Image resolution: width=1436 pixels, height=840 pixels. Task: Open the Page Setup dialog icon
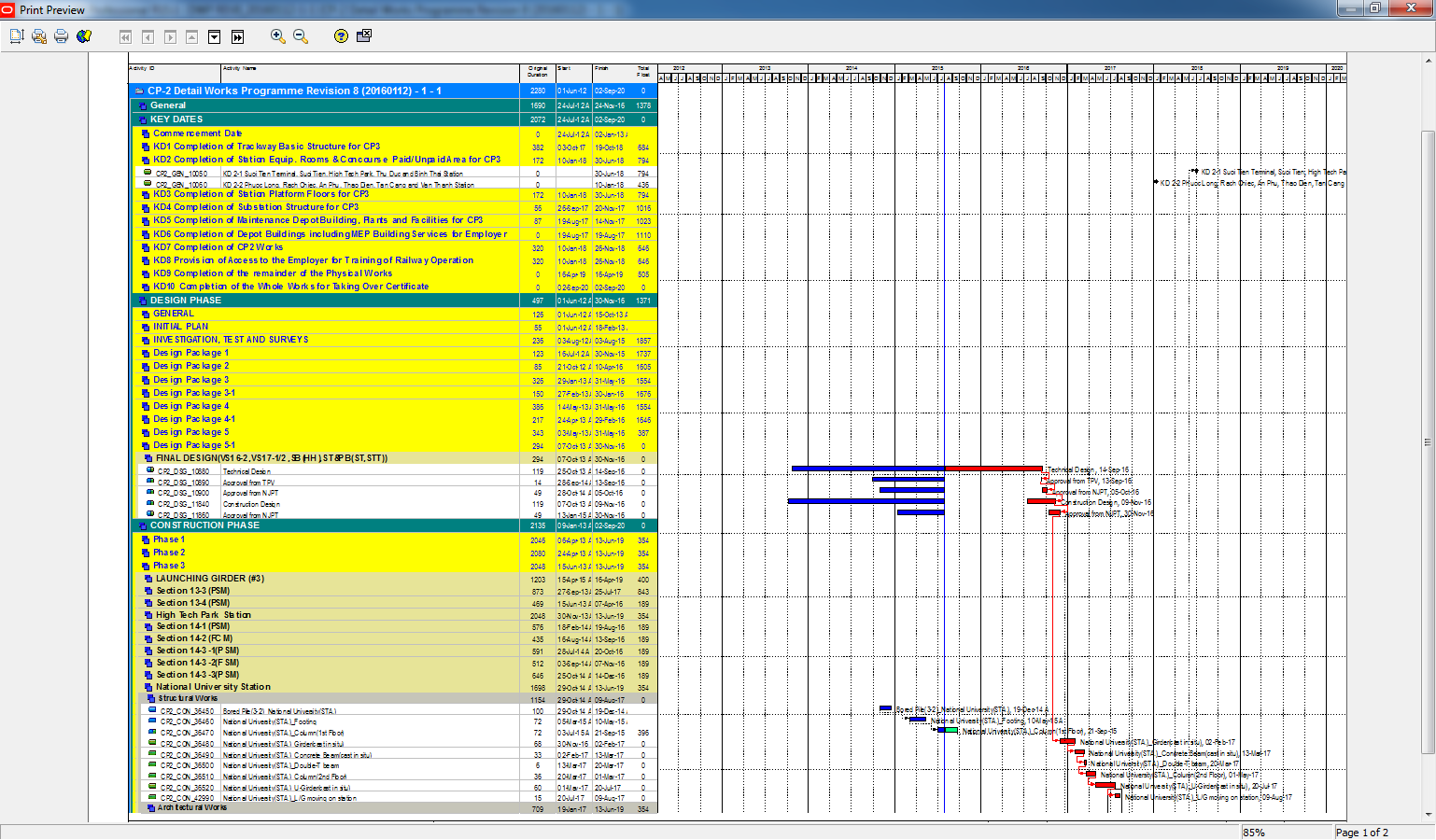click(17, 36)
